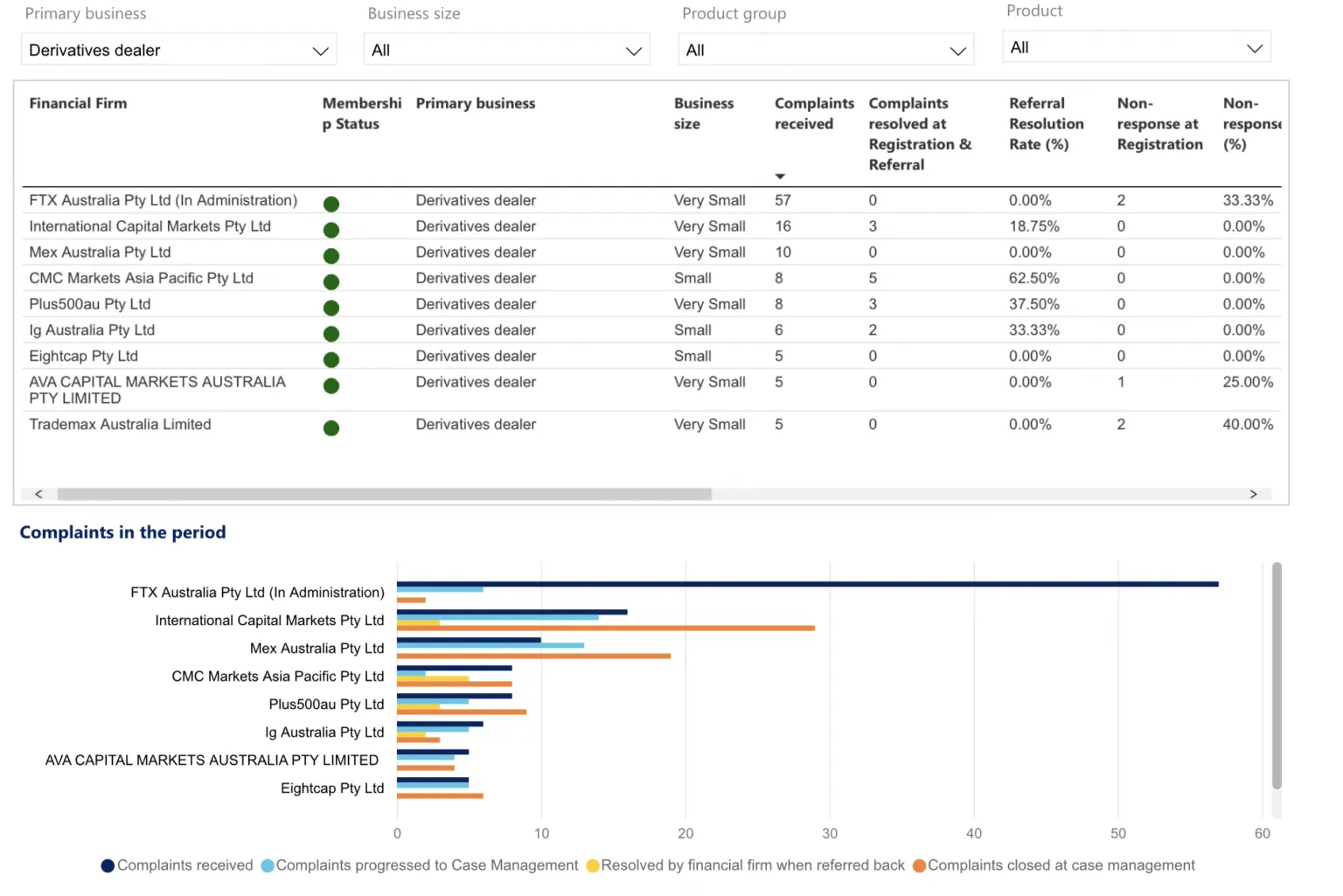The width and height of the screenshot is (1343, 896).
Task: Click Ig Australia membership status dot
Action: click(x=331, y=334)
